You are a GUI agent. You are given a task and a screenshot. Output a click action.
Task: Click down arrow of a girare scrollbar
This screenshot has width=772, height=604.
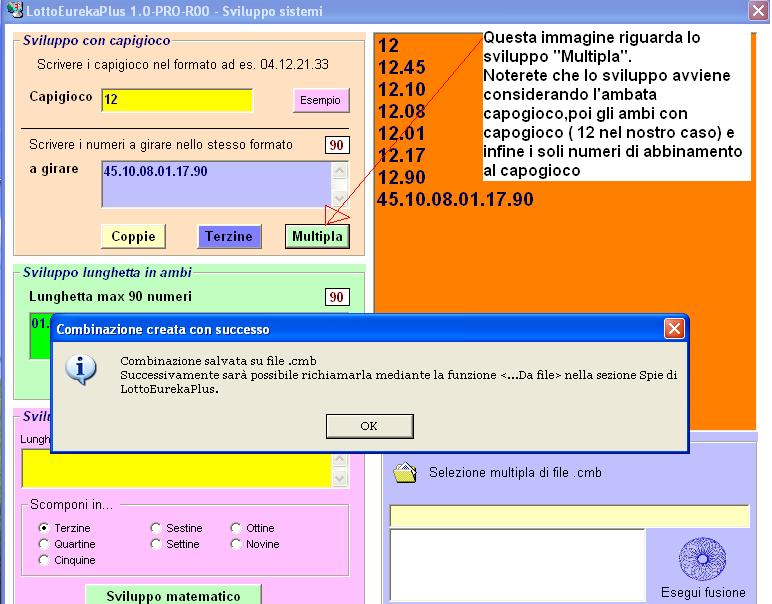pos(340,198)
